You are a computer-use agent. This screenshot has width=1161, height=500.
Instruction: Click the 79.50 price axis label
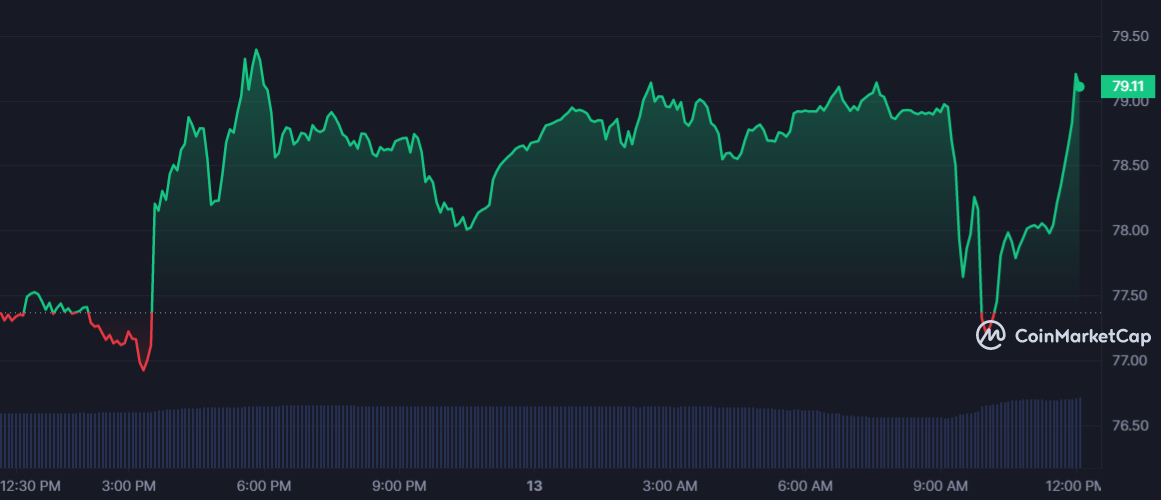coord(1128,36)
